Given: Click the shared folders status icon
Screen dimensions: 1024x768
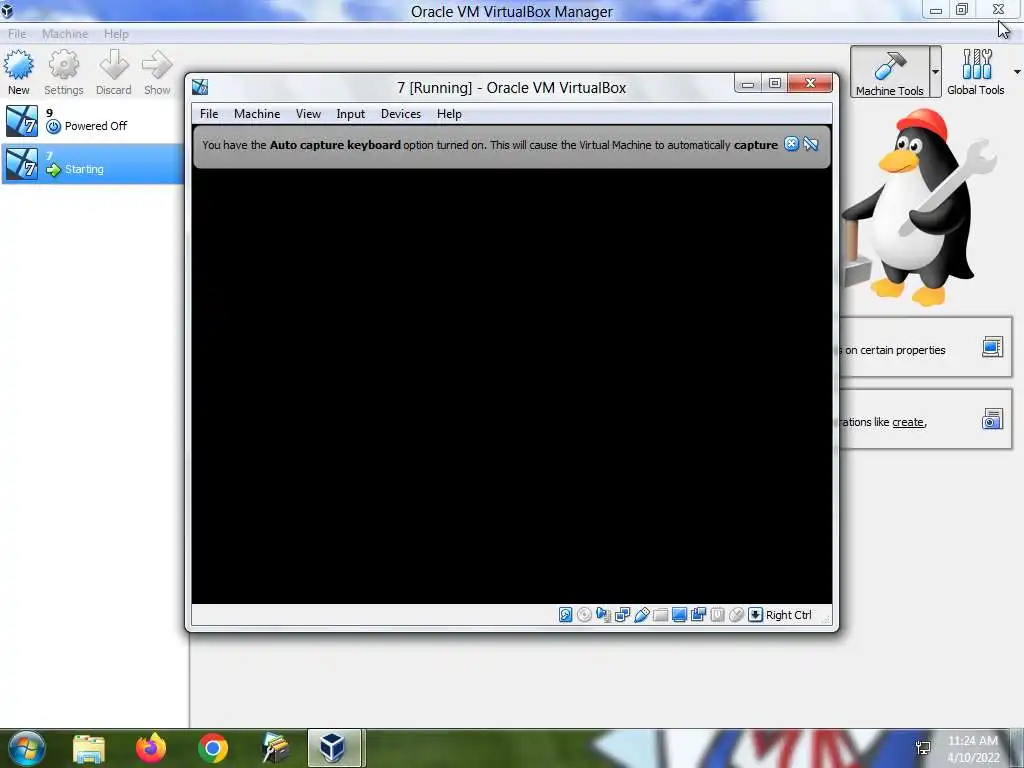Looking at the screenshot, I should 660,615.
